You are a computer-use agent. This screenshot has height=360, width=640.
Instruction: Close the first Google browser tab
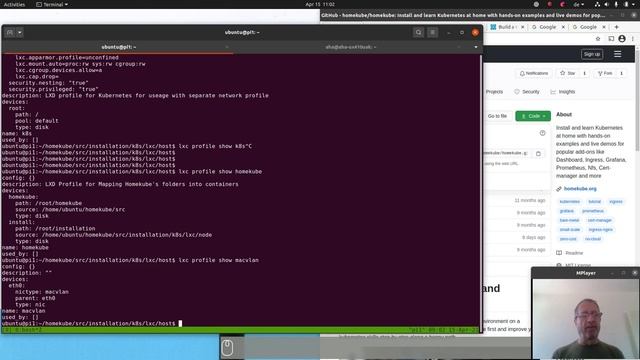tap(564, 27)
